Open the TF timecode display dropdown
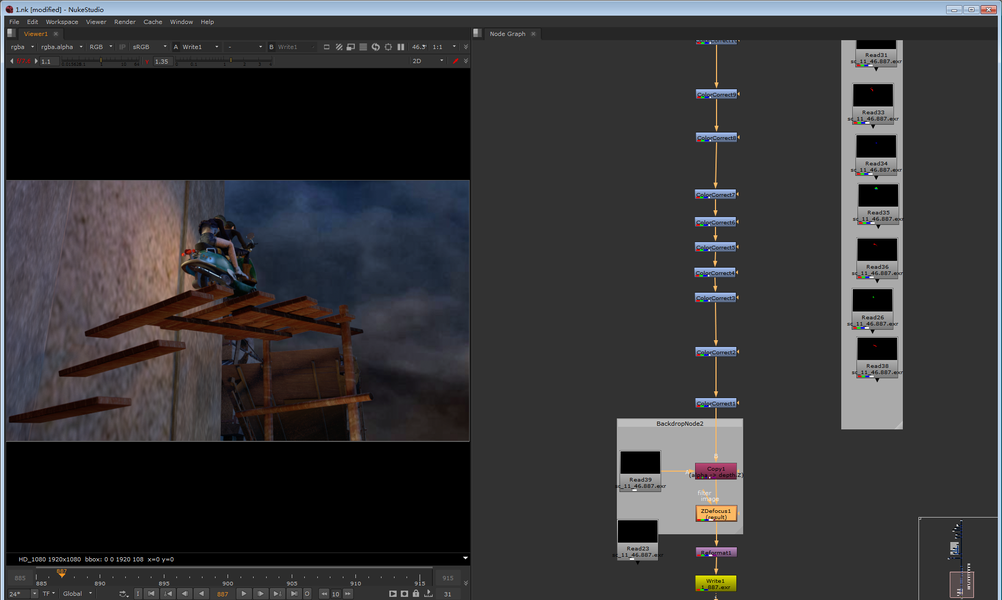 pos(49,594)
